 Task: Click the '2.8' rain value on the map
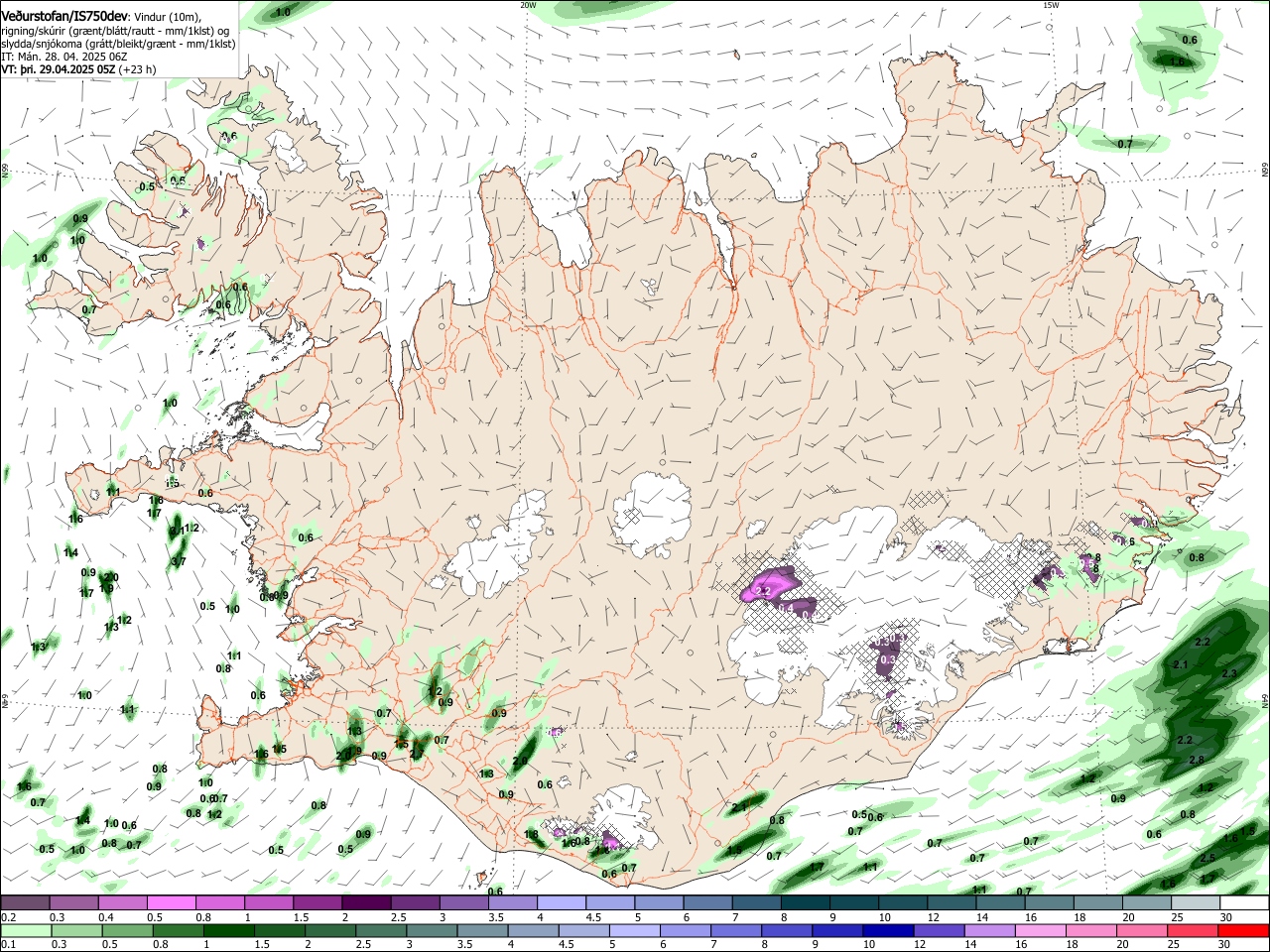click(x=1196, y=760)
